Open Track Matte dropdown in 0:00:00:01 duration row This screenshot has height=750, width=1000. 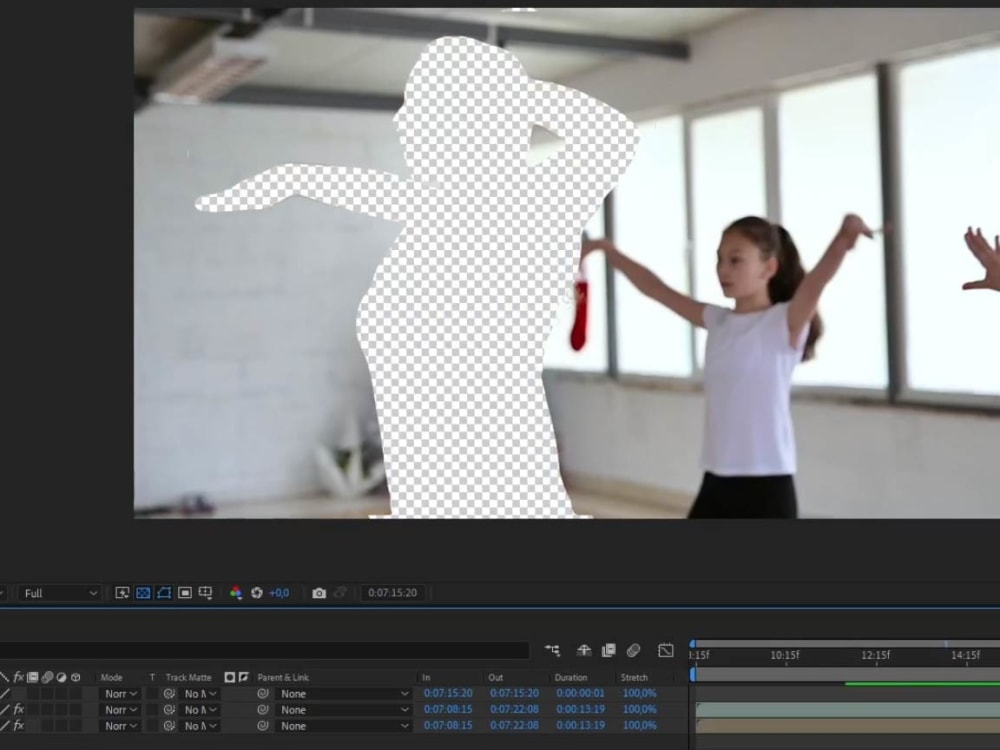201,693
